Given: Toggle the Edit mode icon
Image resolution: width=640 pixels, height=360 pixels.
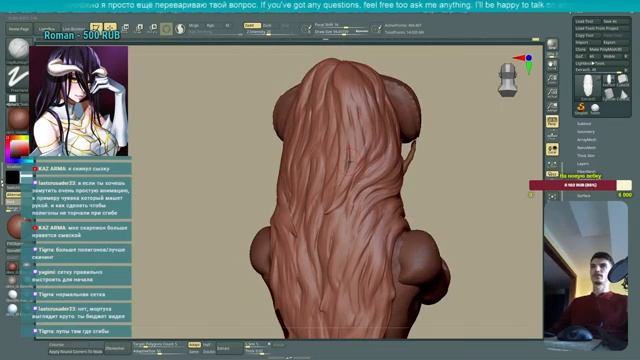Looking at the screenshot, I should tap(96, 28).
